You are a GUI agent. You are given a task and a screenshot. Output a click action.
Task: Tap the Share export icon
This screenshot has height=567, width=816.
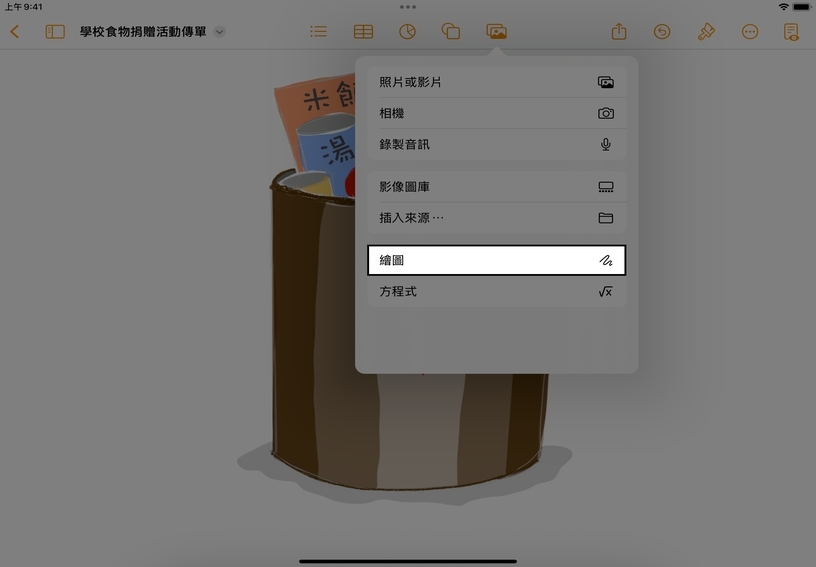[x=619, y=32]
